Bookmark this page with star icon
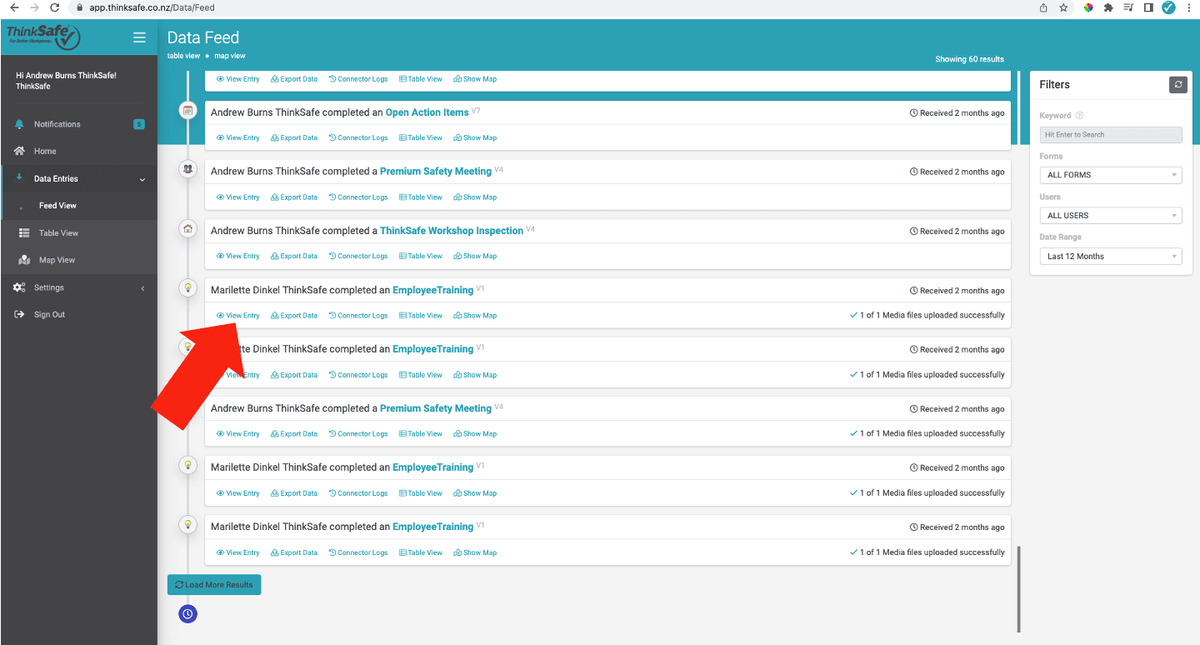The width and height of the screenshot is (1200, 645). coord(1064,7)
